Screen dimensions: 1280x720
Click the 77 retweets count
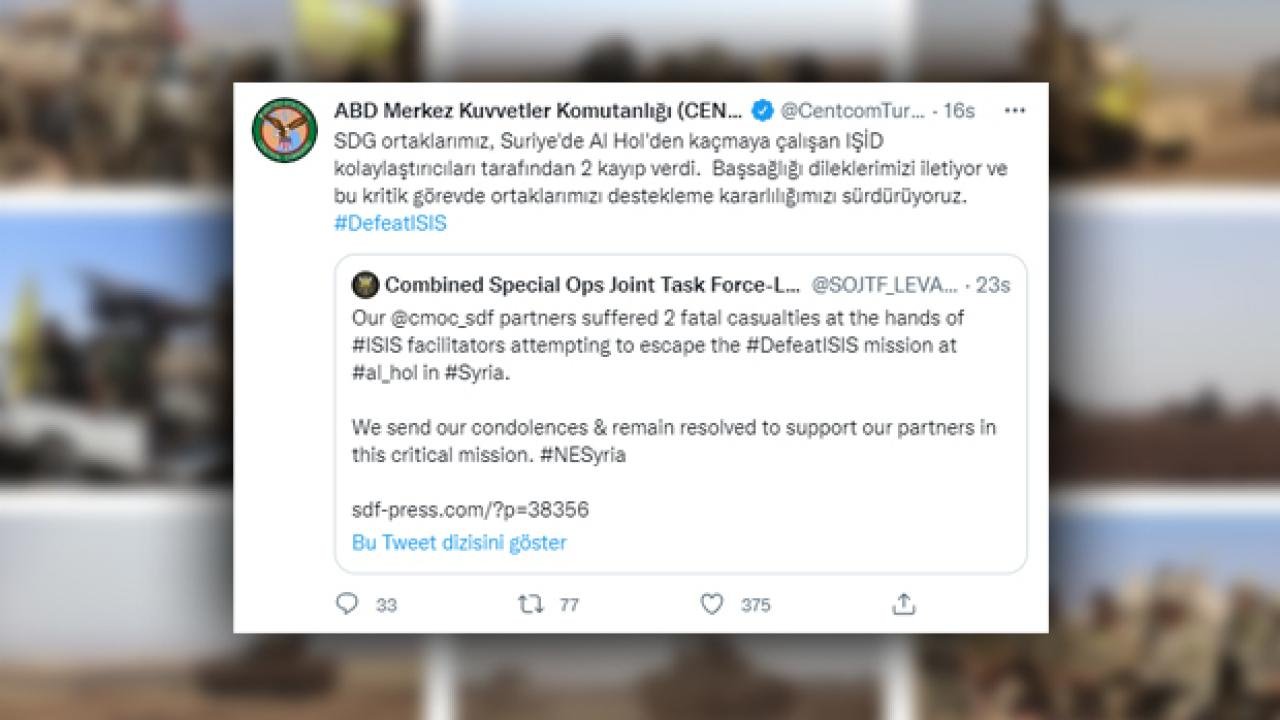tap(569, 605)
